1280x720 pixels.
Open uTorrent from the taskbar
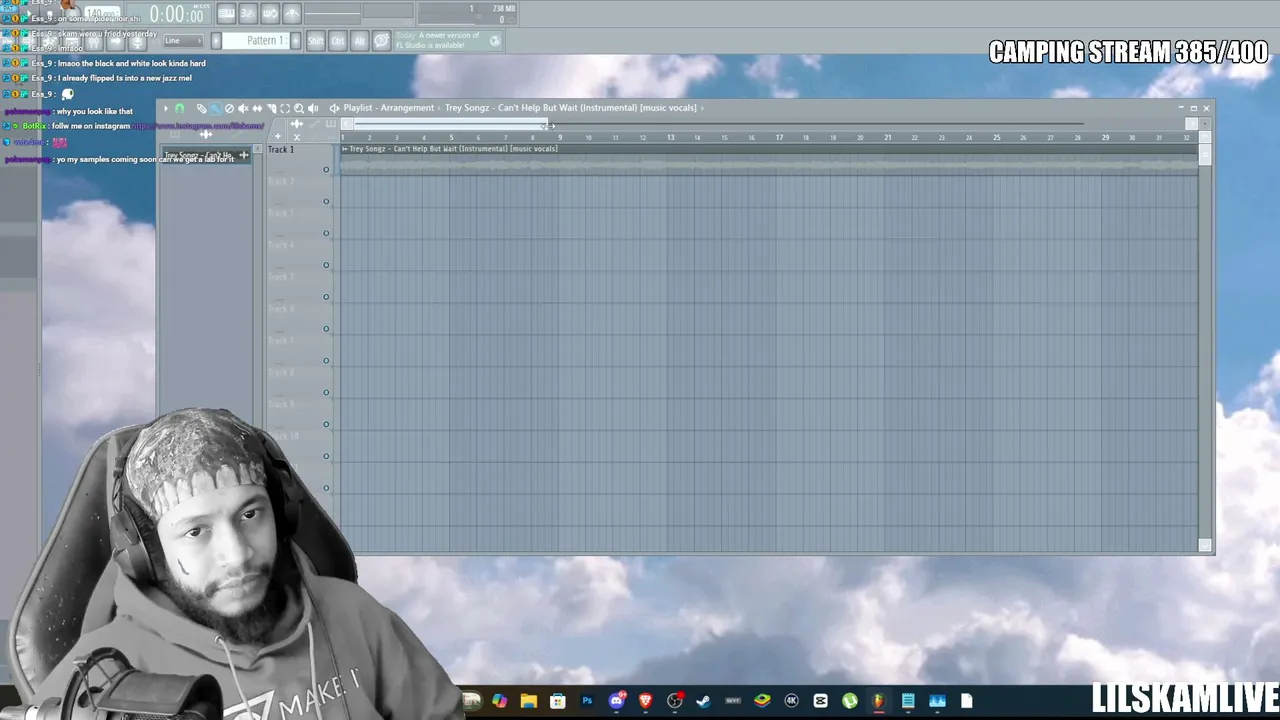(850, 701)
